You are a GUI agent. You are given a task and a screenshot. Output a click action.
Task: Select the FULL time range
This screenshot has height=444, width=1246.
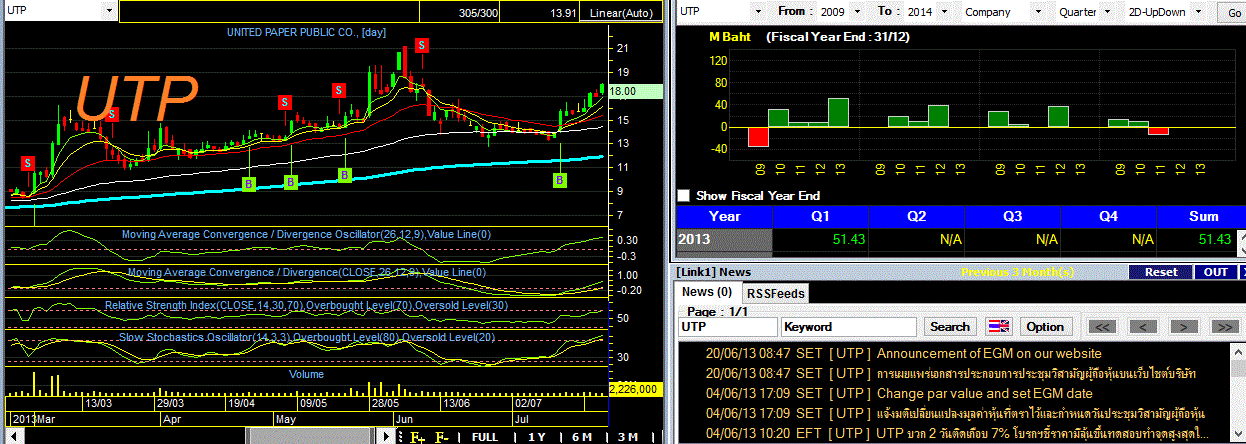(485, 437)
